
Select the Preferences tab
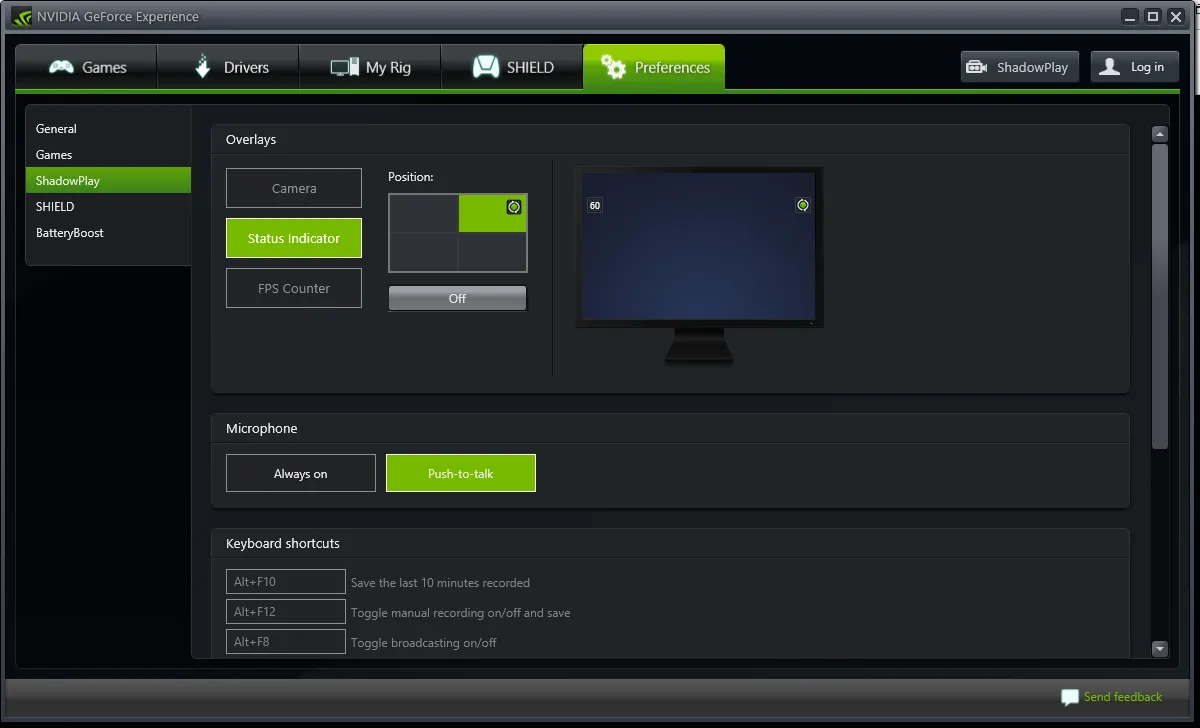coord(654,67)
